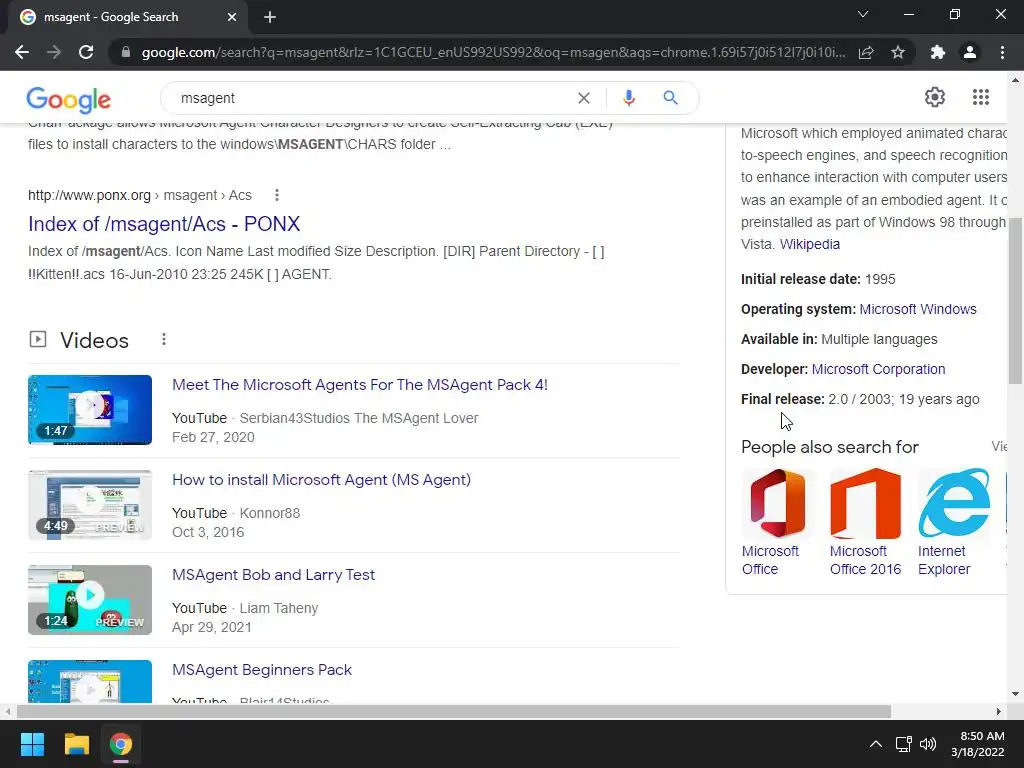Close the msagent Google Search tab

click(x=232, y=17)
